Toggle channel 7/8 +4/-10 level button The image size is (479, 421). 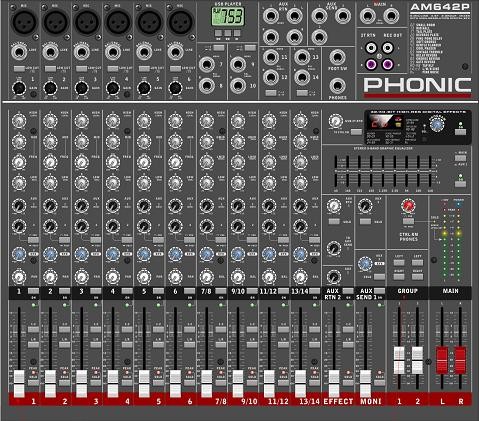(x=219, y=48)
